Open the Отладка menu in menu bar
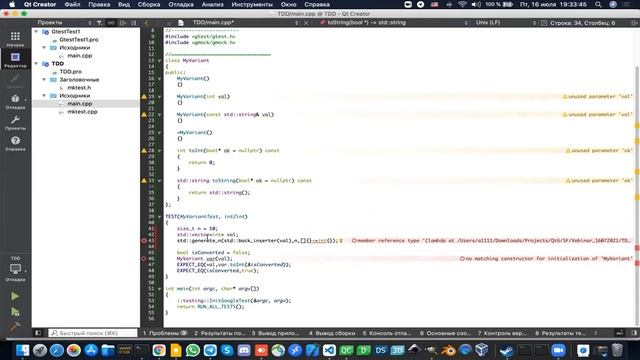640x360 pixels. pyautogui.click(x=181, y=4)
